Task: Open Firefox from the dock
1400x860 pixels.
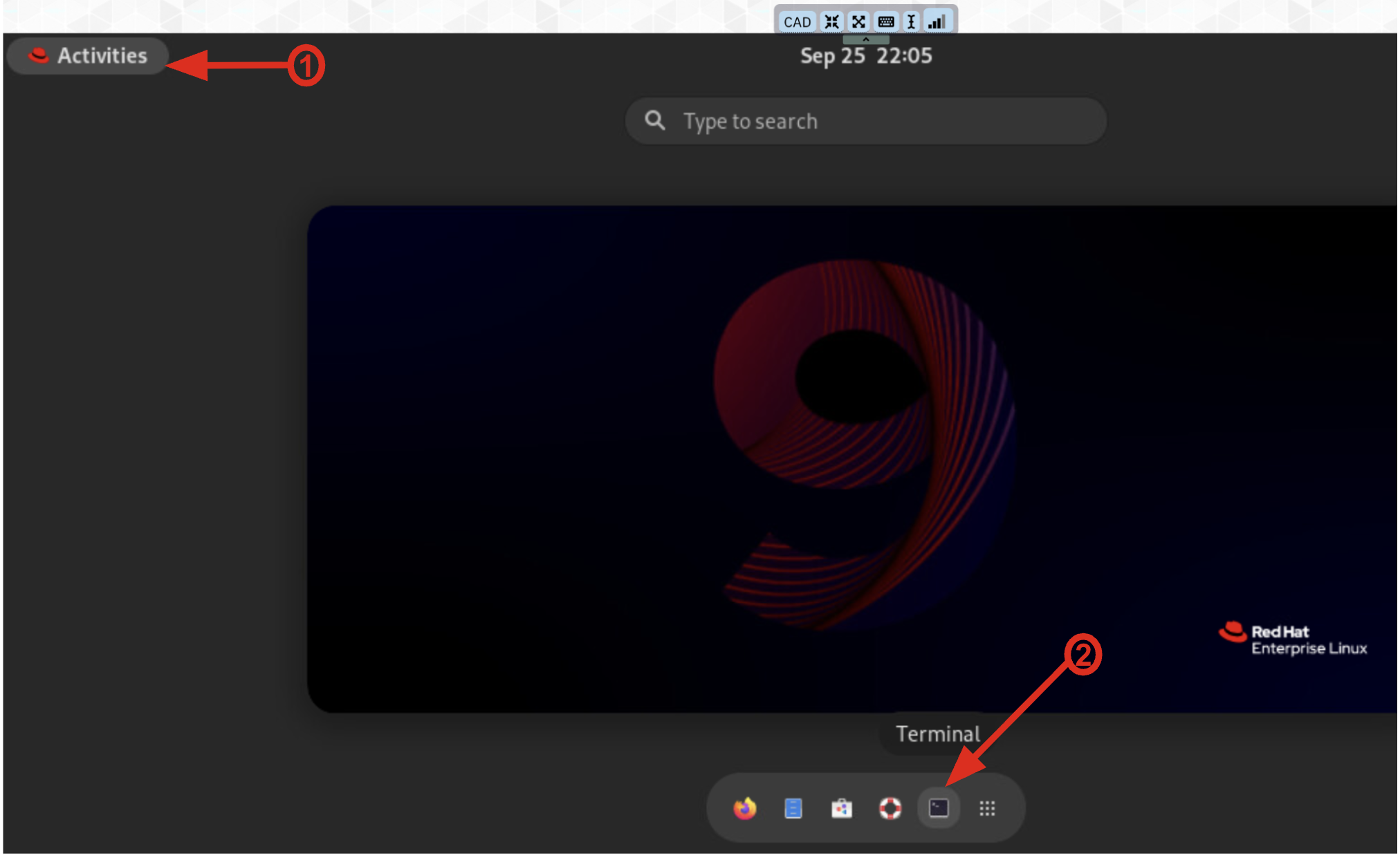Action: point(745,808)
